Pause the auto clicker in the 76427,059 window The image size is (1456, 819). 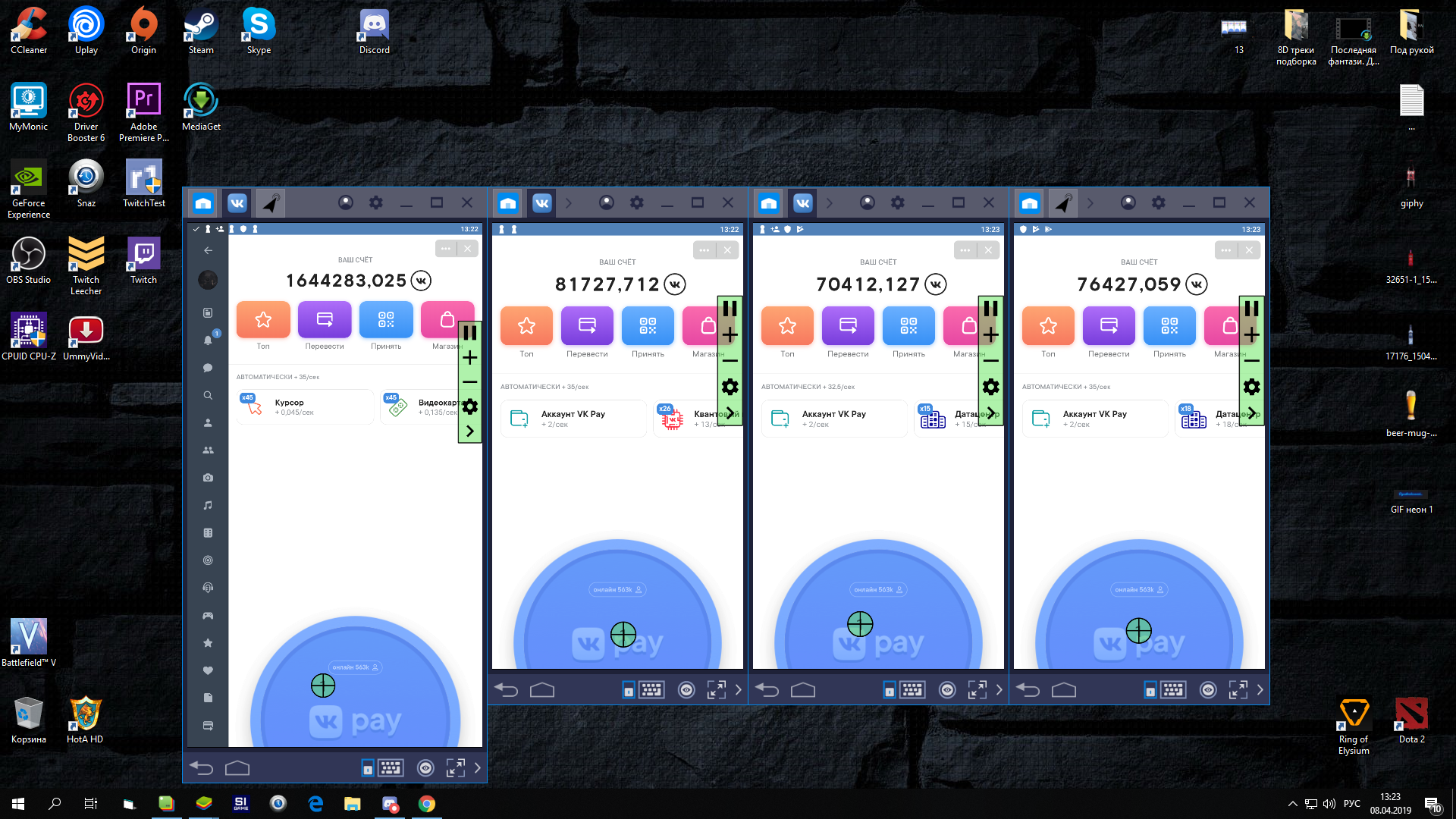[x=1252, y=309]
